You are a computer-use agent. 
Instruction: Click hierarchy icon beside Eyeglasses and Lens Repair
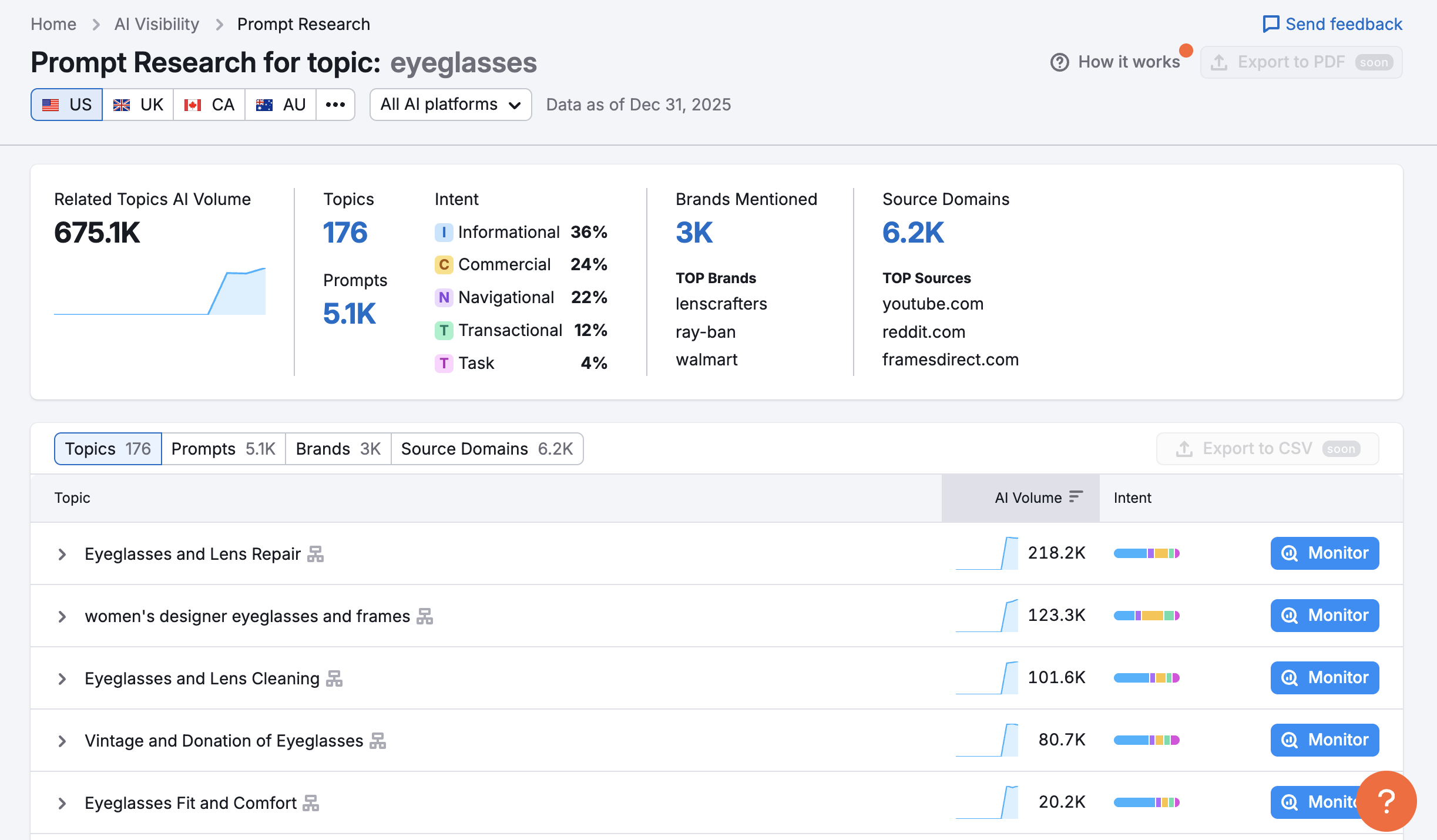coord(315,554)
